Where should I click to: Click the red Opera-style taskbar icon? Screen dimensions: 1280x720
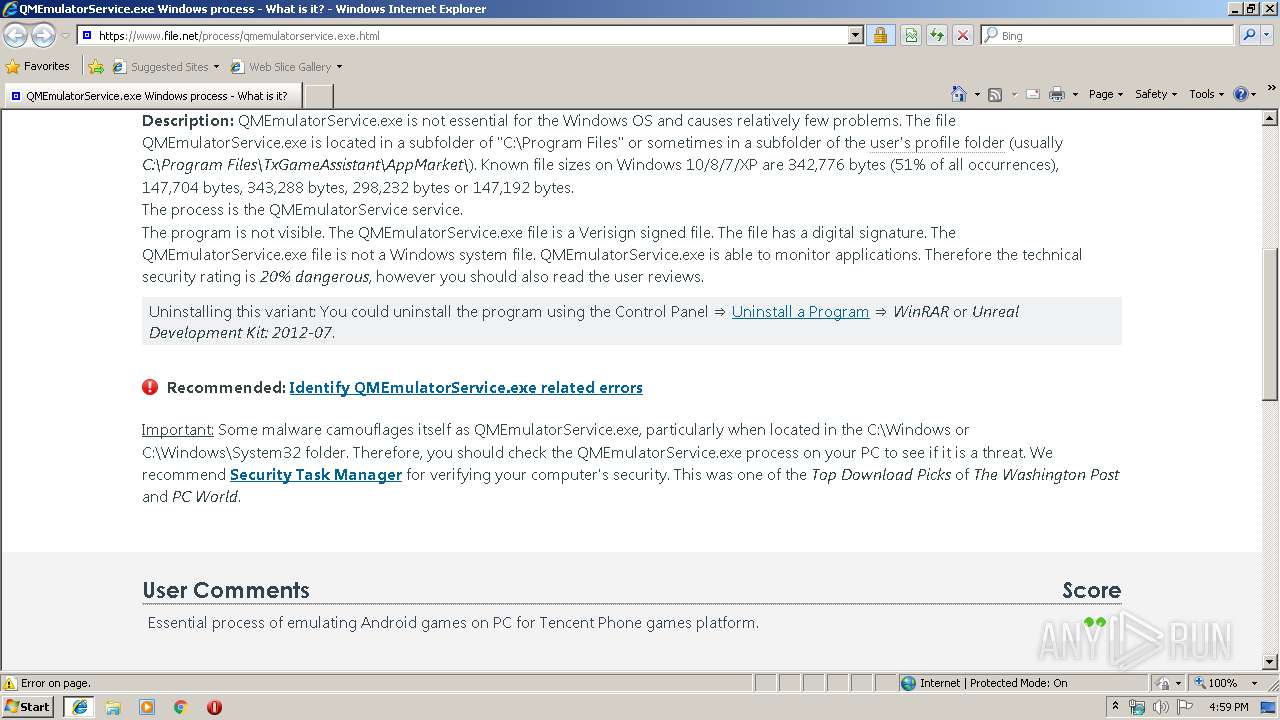(x=214, y=707)
